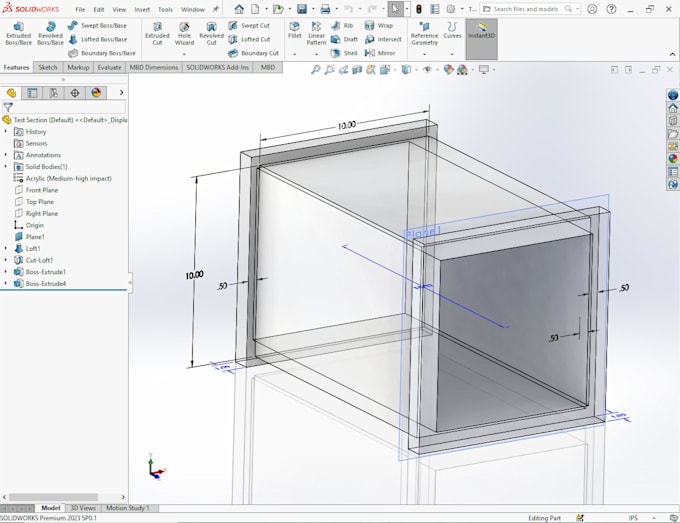The height and width of the screenshot is (523, 680).
Task: Click the Rebuild traffic light icon
Action: (419, 9)
